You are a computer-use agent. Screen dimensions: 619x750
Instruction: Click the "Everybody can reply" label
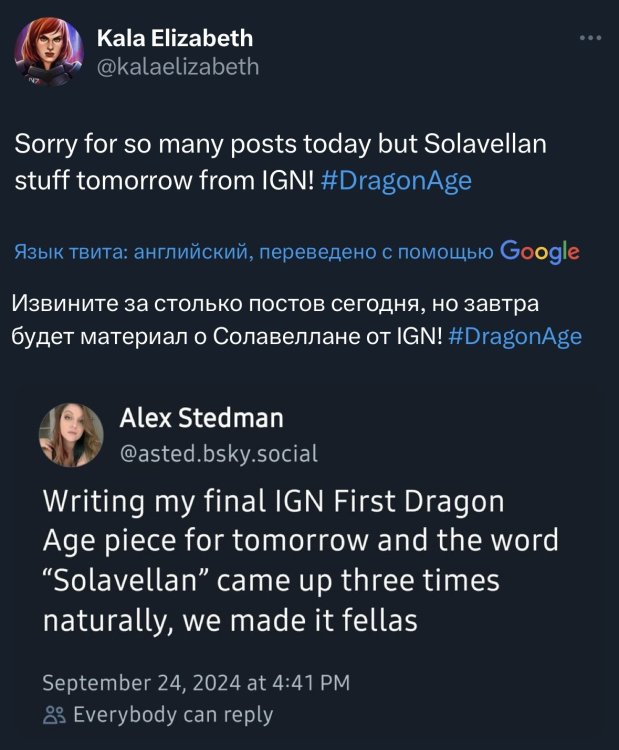pyautogui.click(x=173, y=715)
